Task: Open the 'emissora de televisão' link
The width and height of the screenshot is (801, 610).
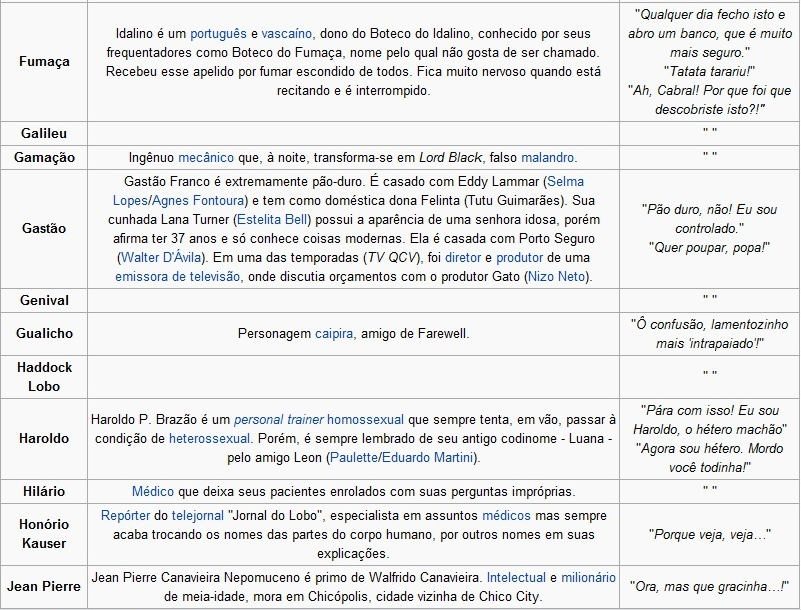Action: coord(177,276)
